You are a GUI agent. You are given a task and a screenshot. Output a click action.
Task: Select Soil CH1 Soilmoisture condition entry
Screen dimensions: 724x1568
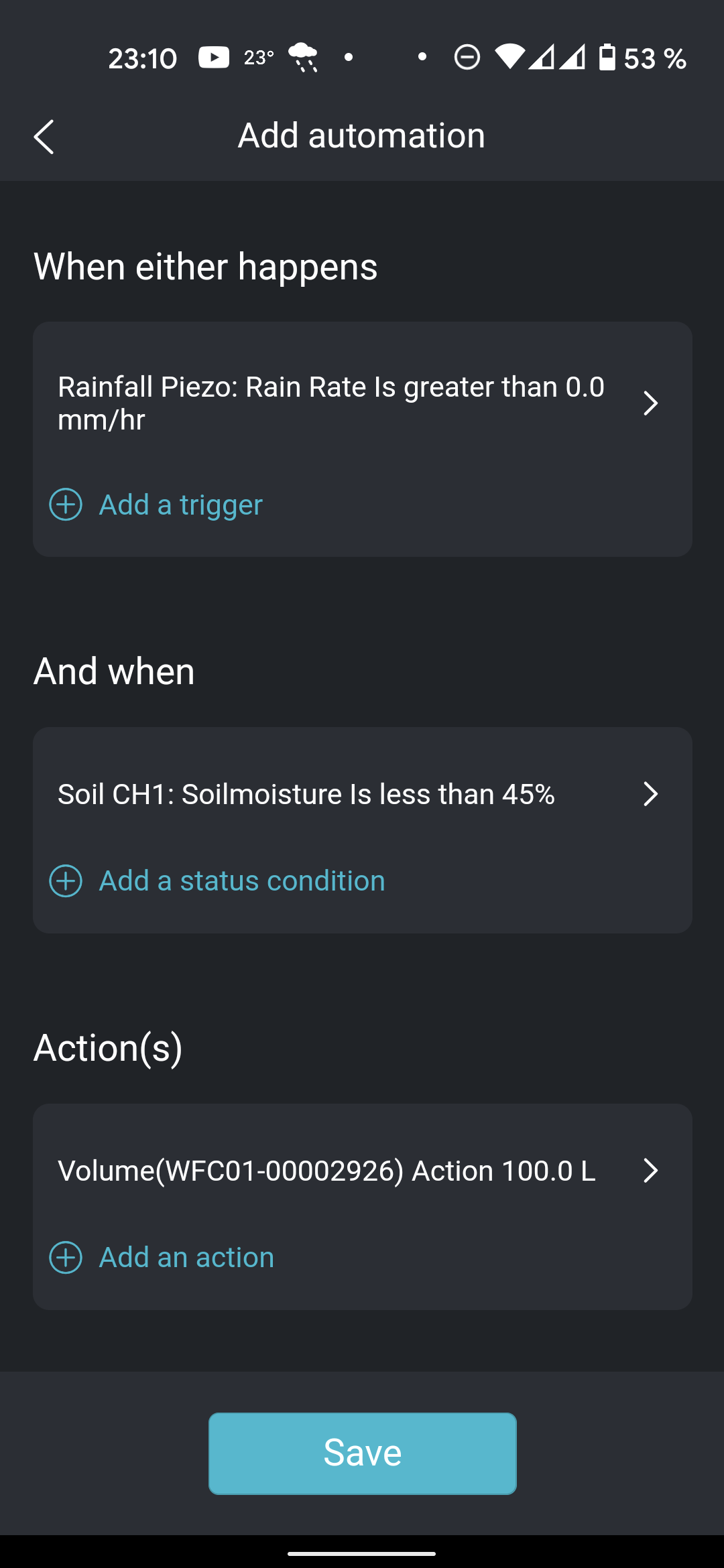(306, 794)
